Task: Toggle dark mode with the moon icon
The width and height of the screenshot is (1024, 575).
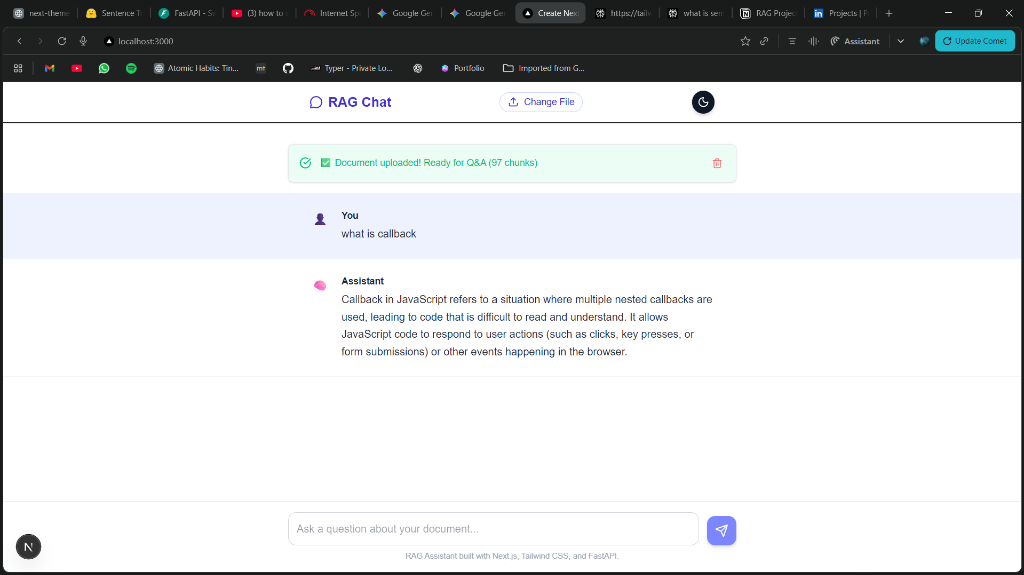Action: point(703,102)
